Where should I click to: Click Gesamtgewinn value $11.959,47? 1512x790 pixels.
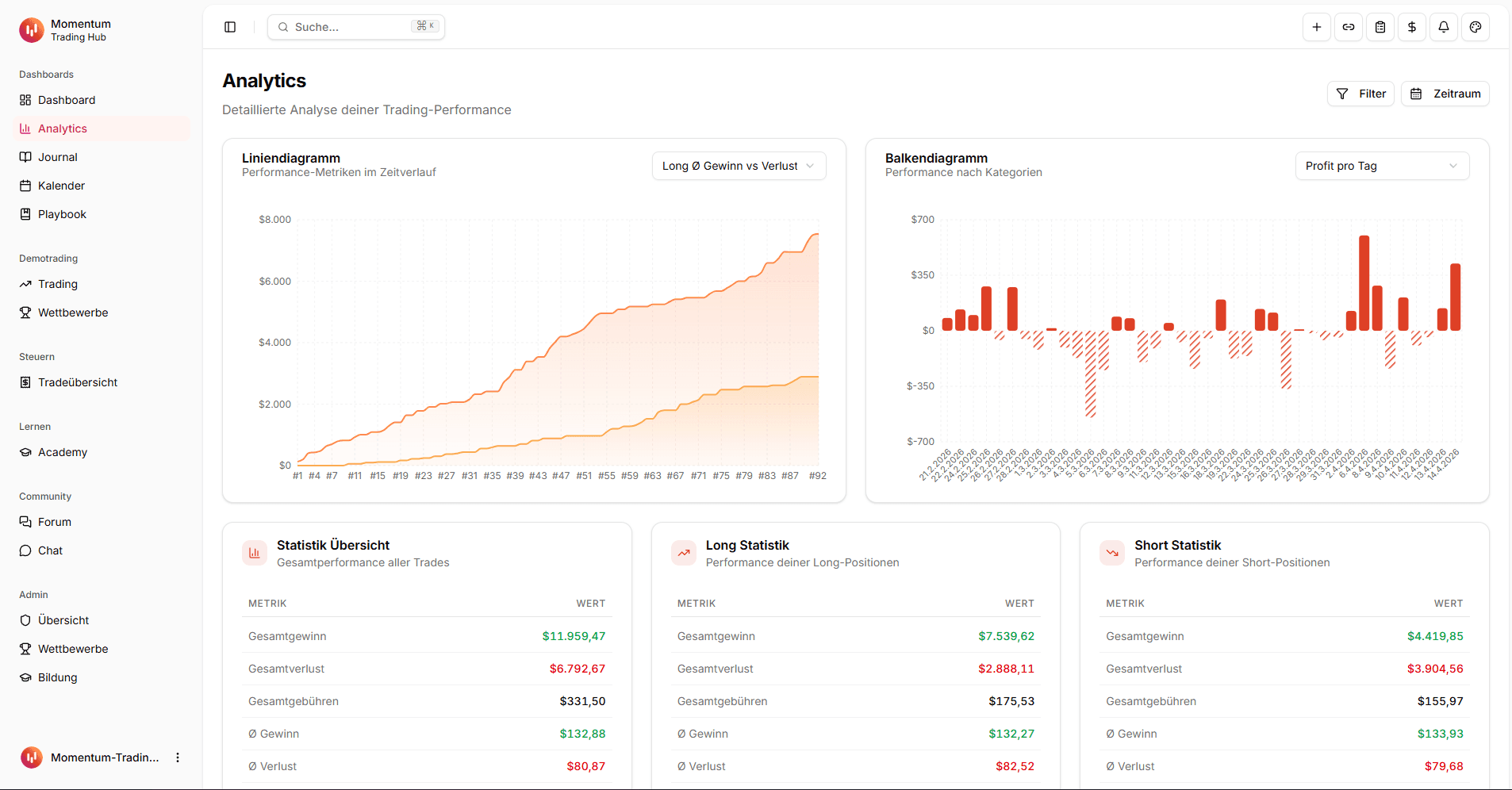click(574, 636)
